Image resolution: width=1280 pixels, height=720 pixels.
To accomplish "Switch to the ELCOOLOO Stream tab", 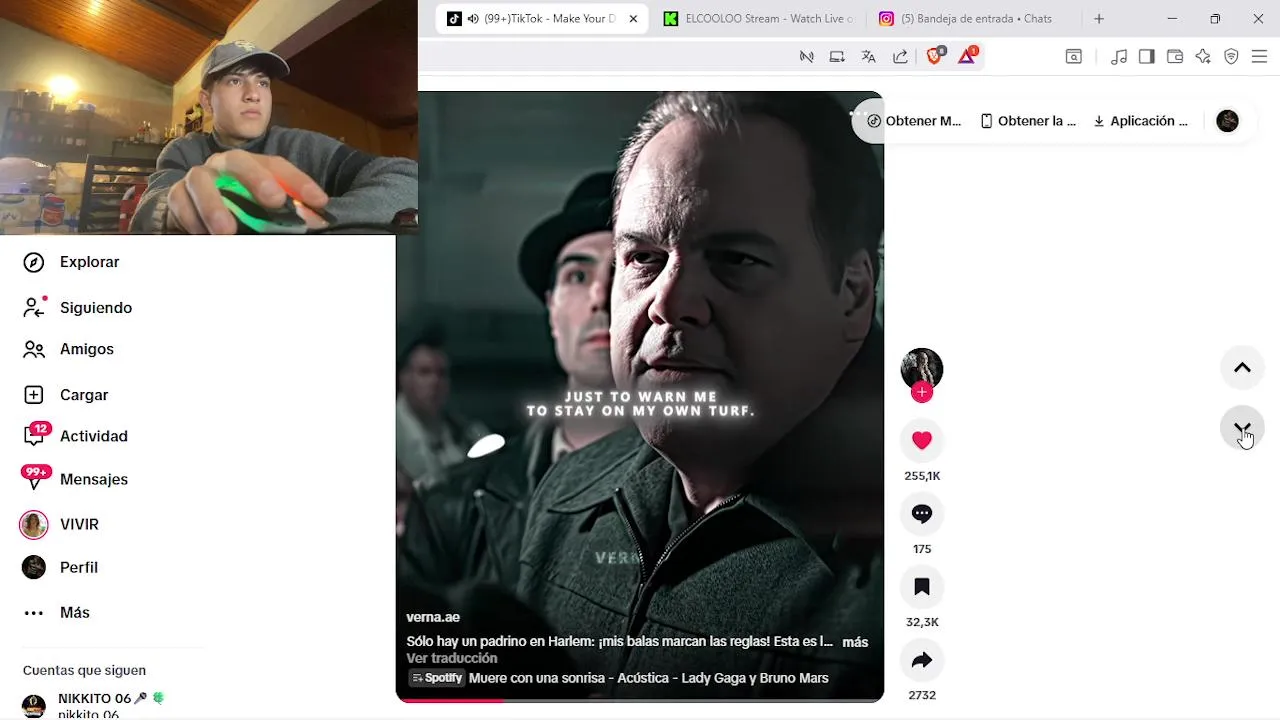I will [759, 19].
